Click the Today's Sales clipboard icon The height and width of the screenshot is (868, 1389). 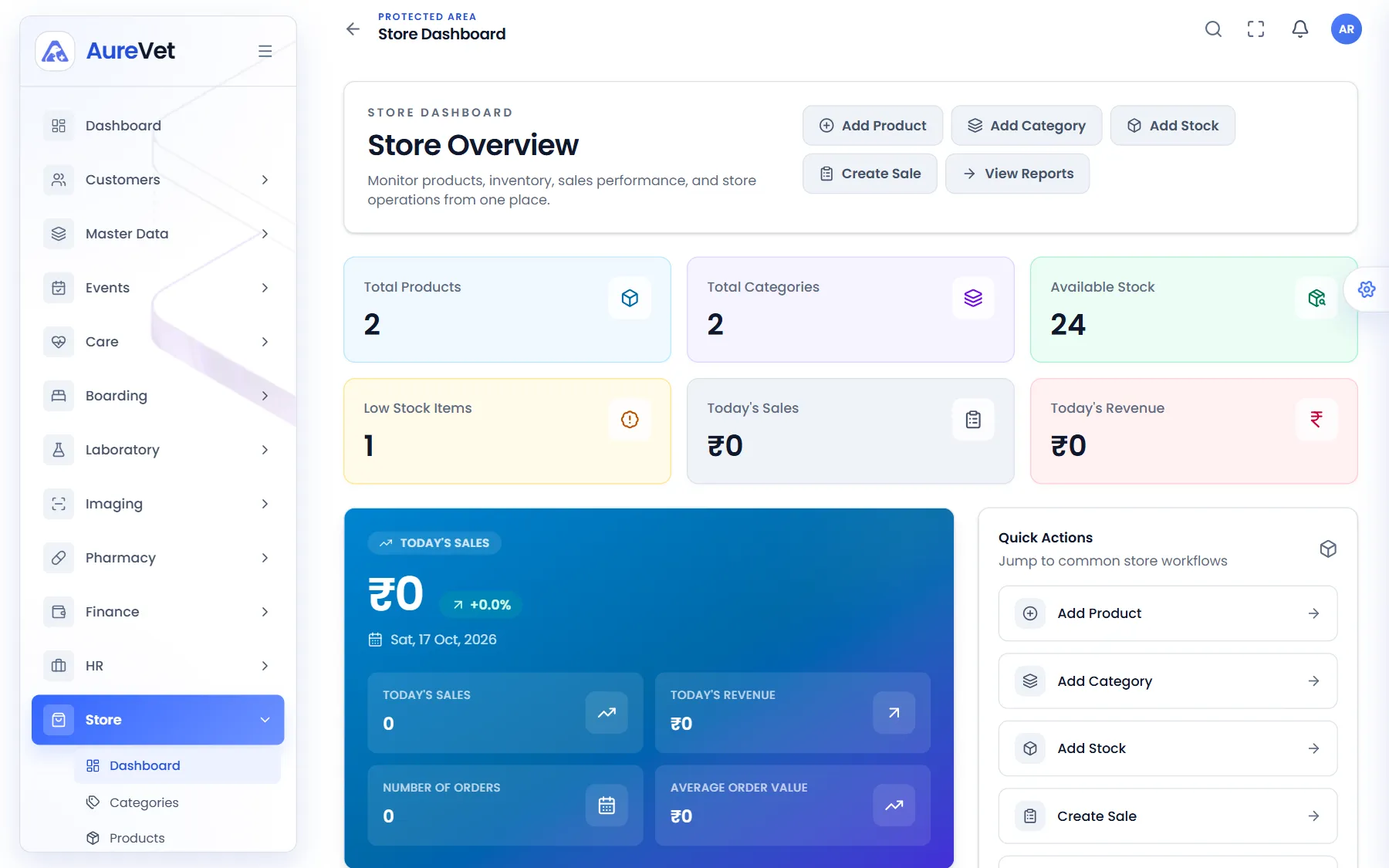click(973, 419)
